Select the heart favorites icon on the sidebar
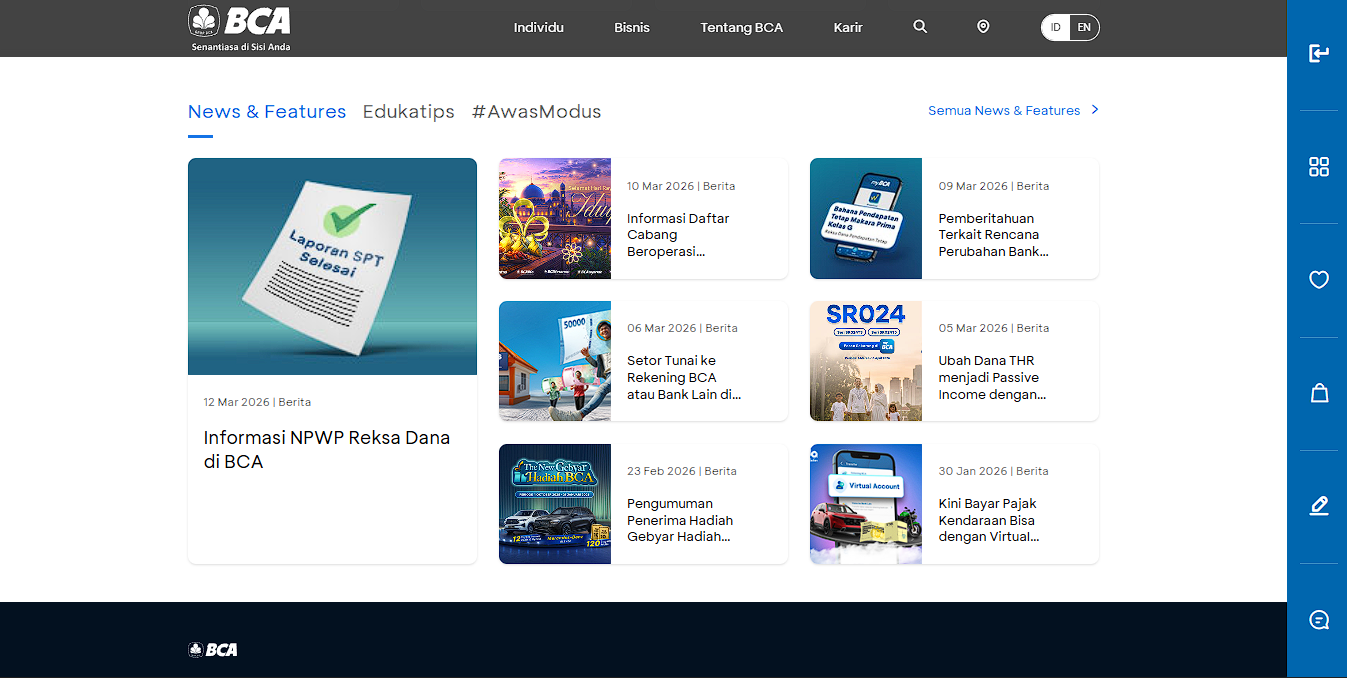 1318,280
